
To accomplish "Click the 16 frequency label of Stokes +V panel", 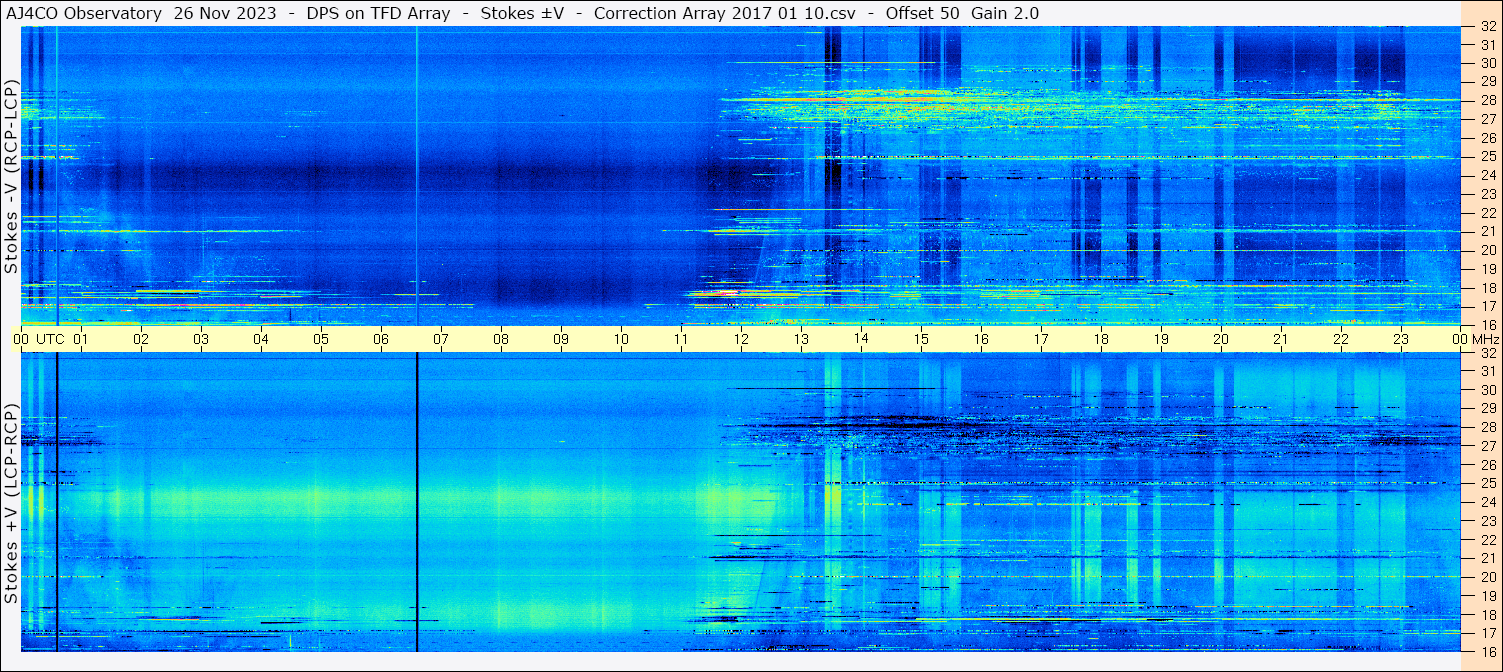I will pos(1487,651).
